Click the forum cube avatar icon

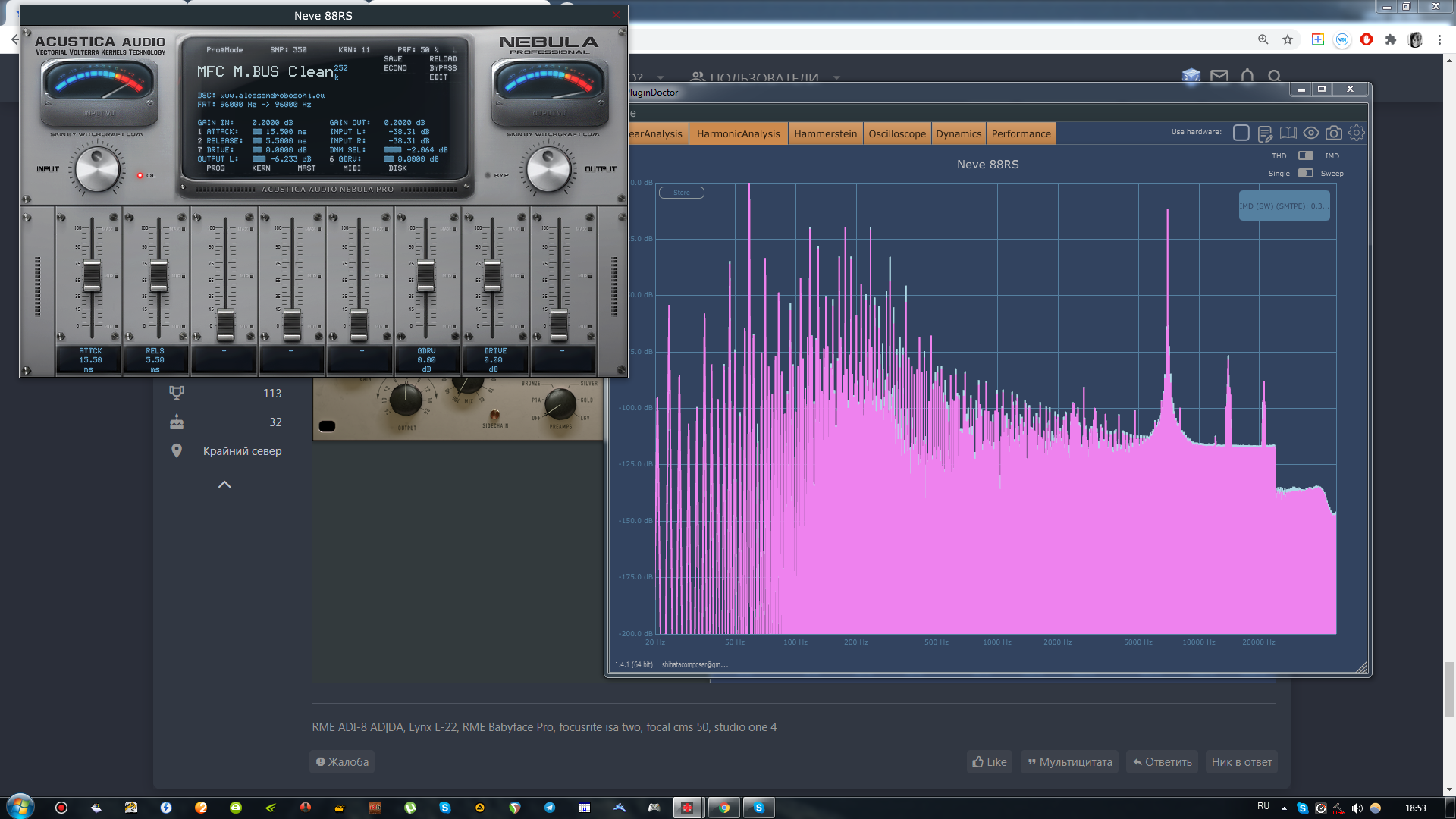click(x=1191, y=76)
